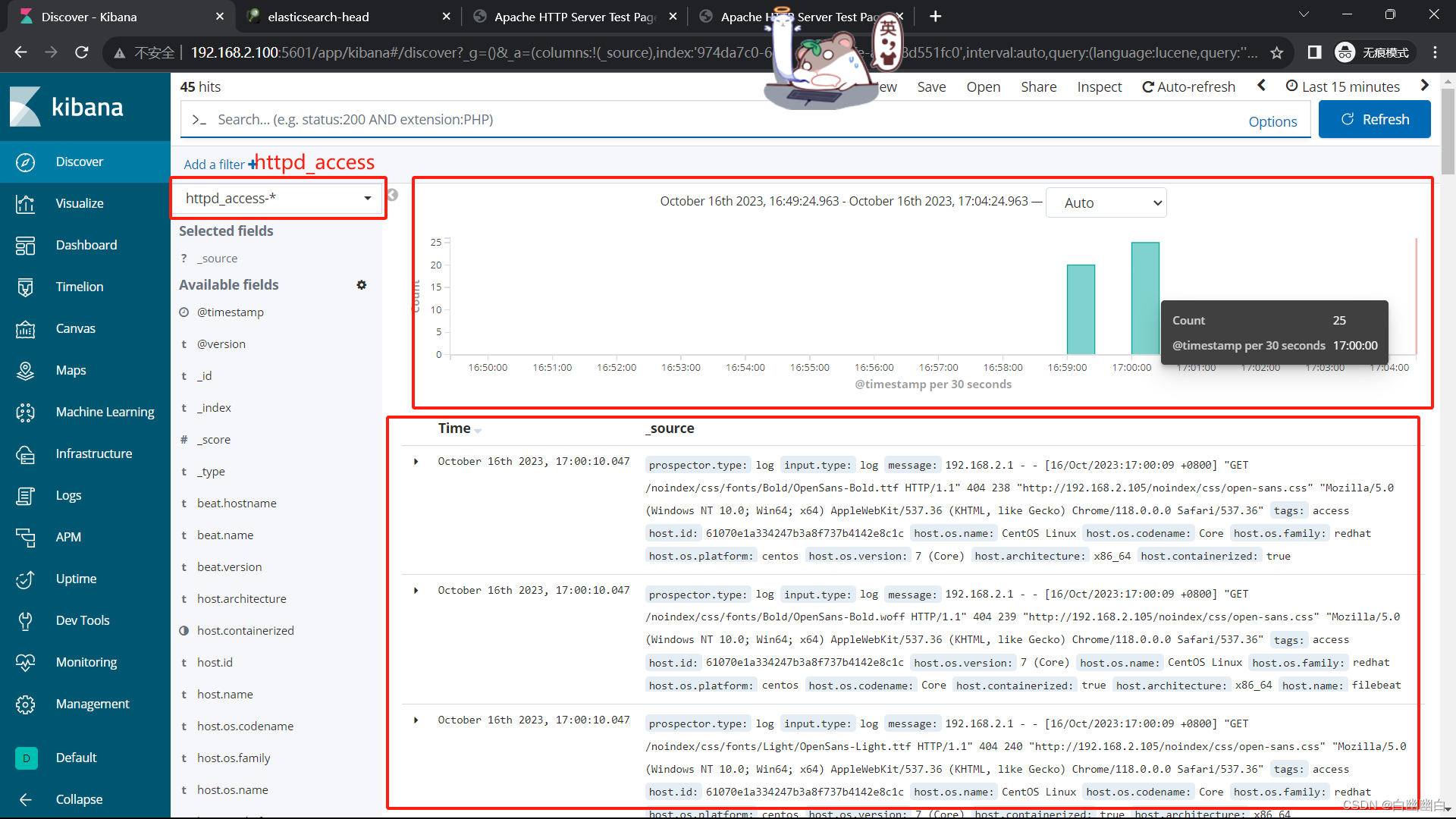Click the Available fields settings gear

(x=362, y=285)
